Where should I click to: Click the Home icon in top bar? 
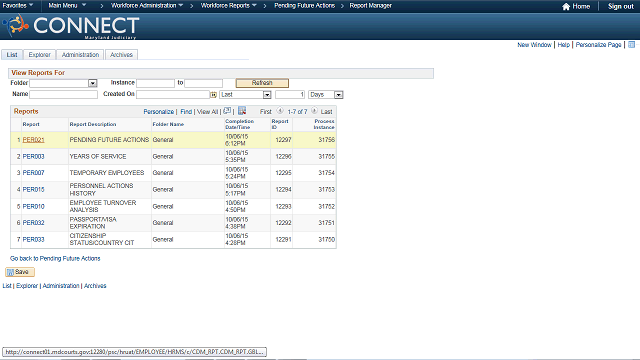(x=566, y=7)
